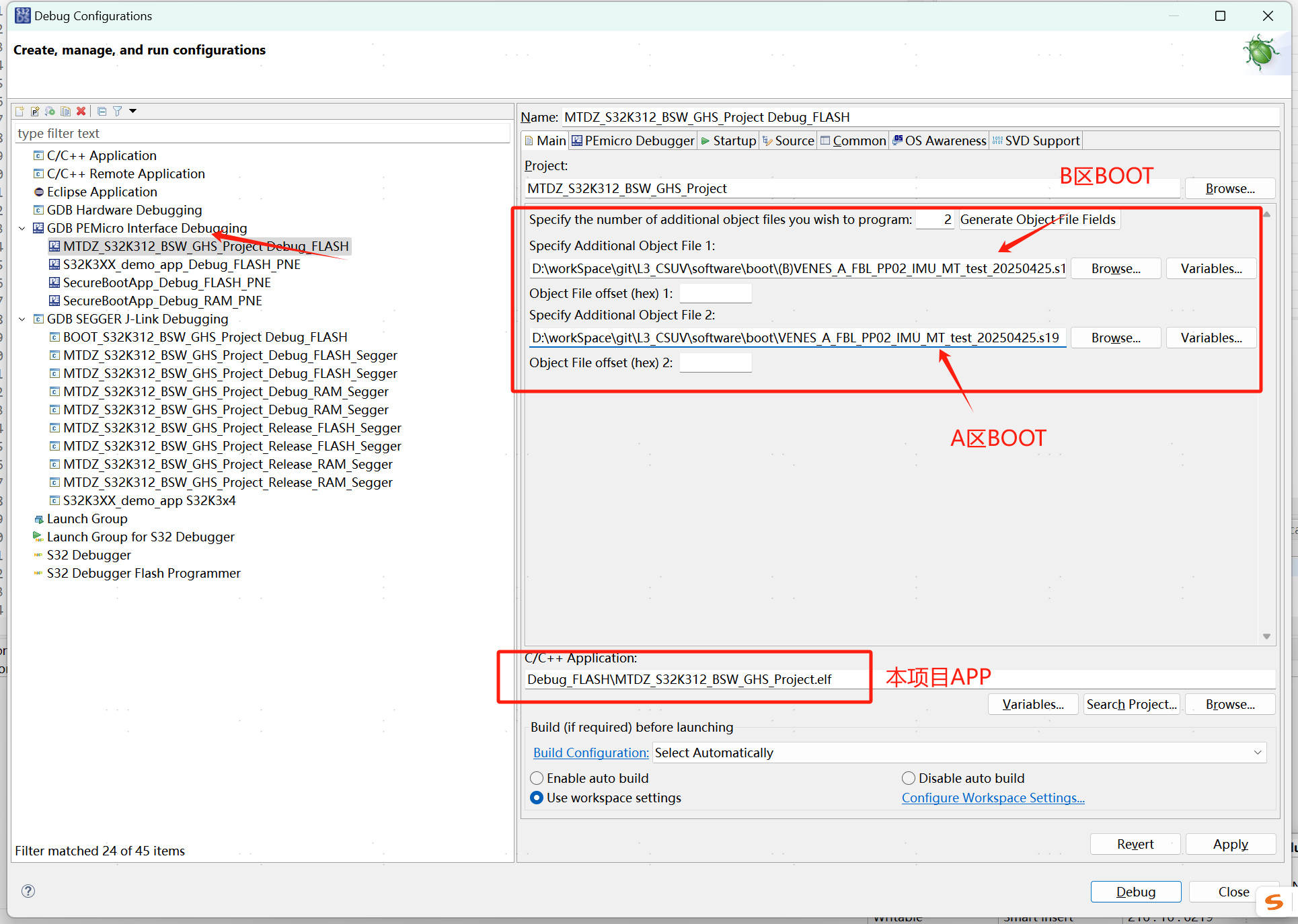
Task: Select the Enable auto build radio button
Action: pos(537,778)
